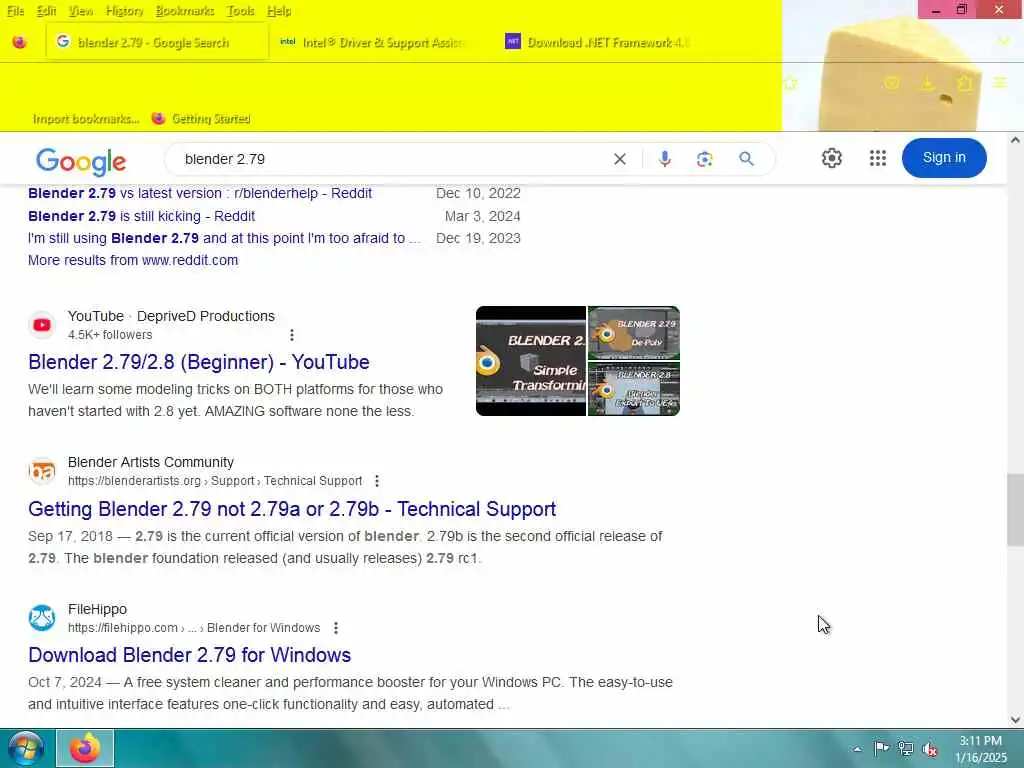Screen dimensions: 1024x768
Task: Open More results from www.reddit.com link
Action: pos(133,260)
